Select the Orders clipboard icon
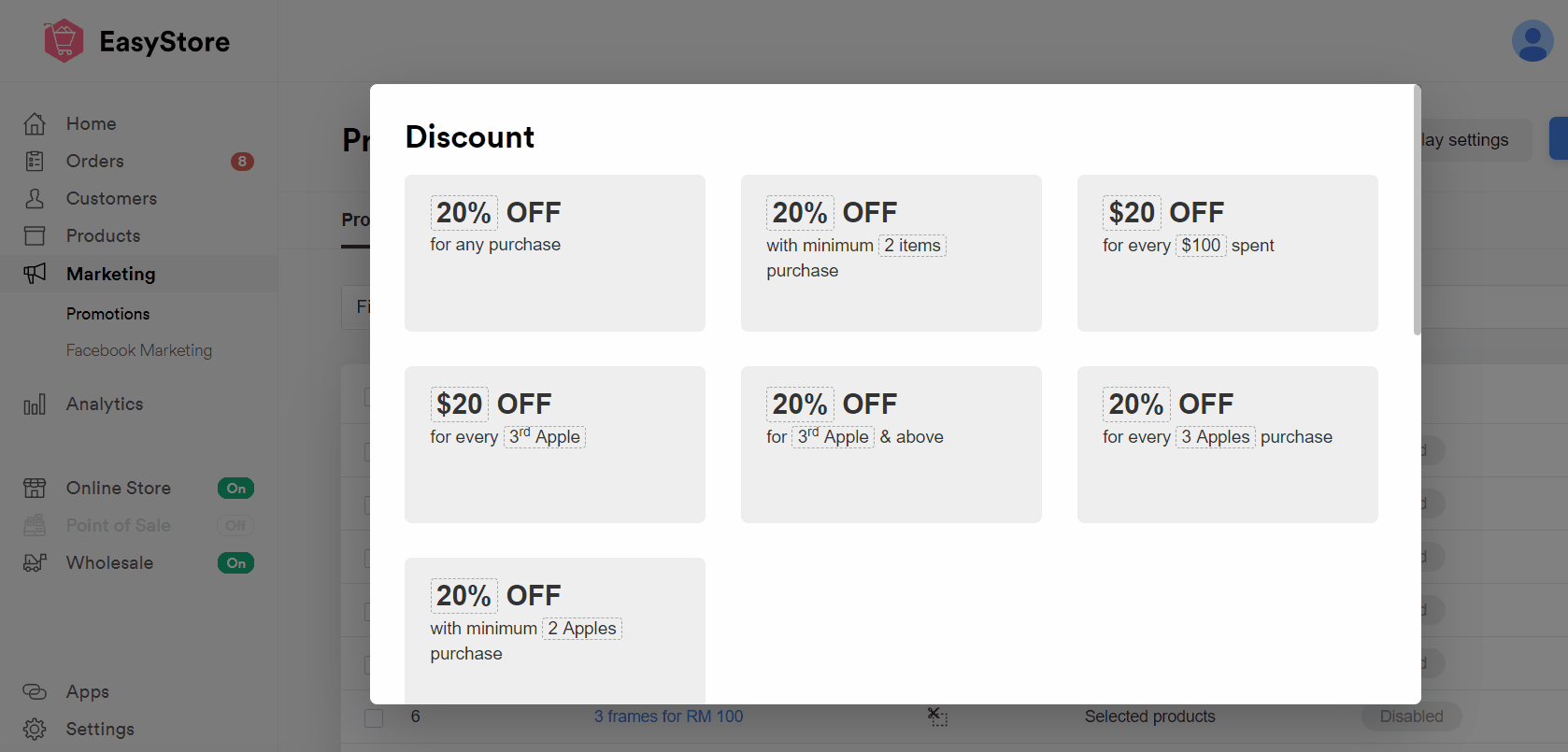The image size is (1568, 752). click(35, 161)
